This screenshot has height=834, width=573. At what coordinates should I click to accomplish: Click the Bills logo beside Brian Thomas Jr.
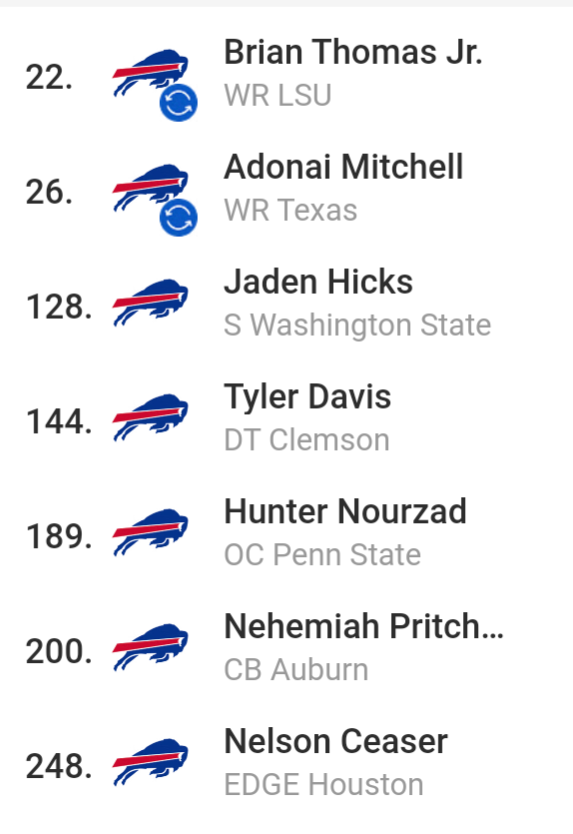[150, 73]
